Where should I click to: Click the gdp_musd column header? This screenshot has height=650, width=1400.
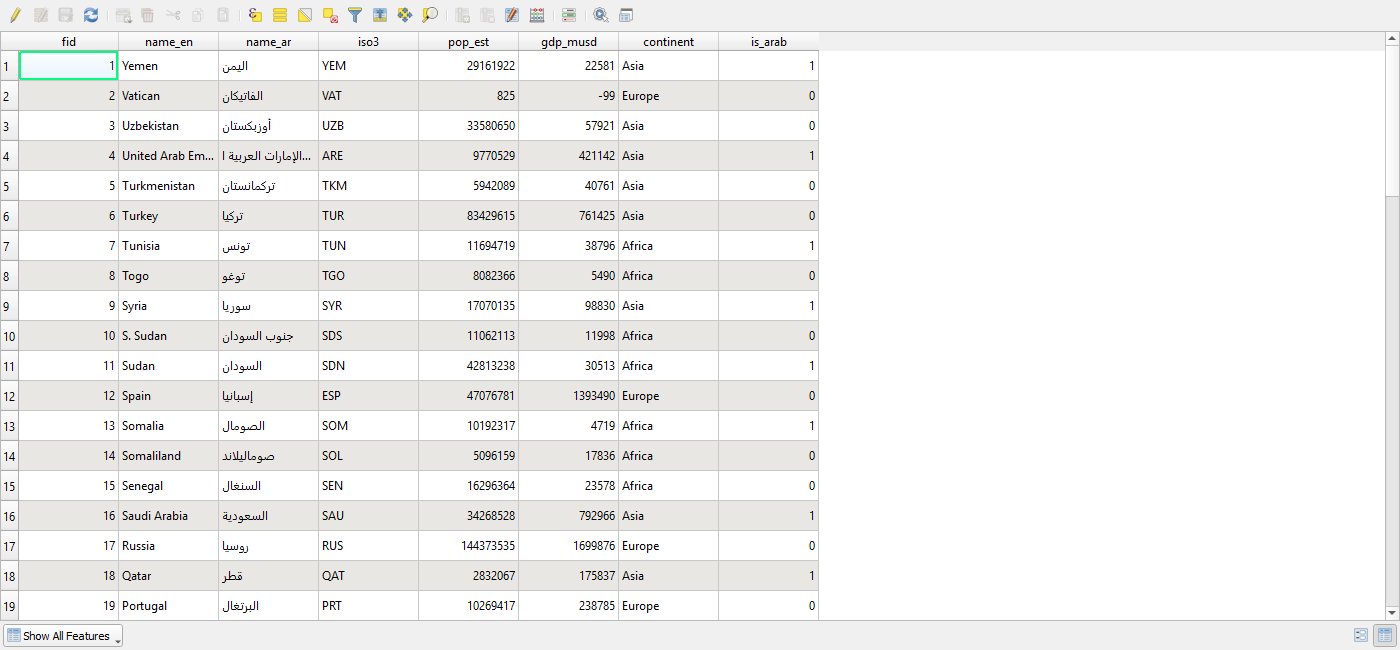tap(568, 41)
